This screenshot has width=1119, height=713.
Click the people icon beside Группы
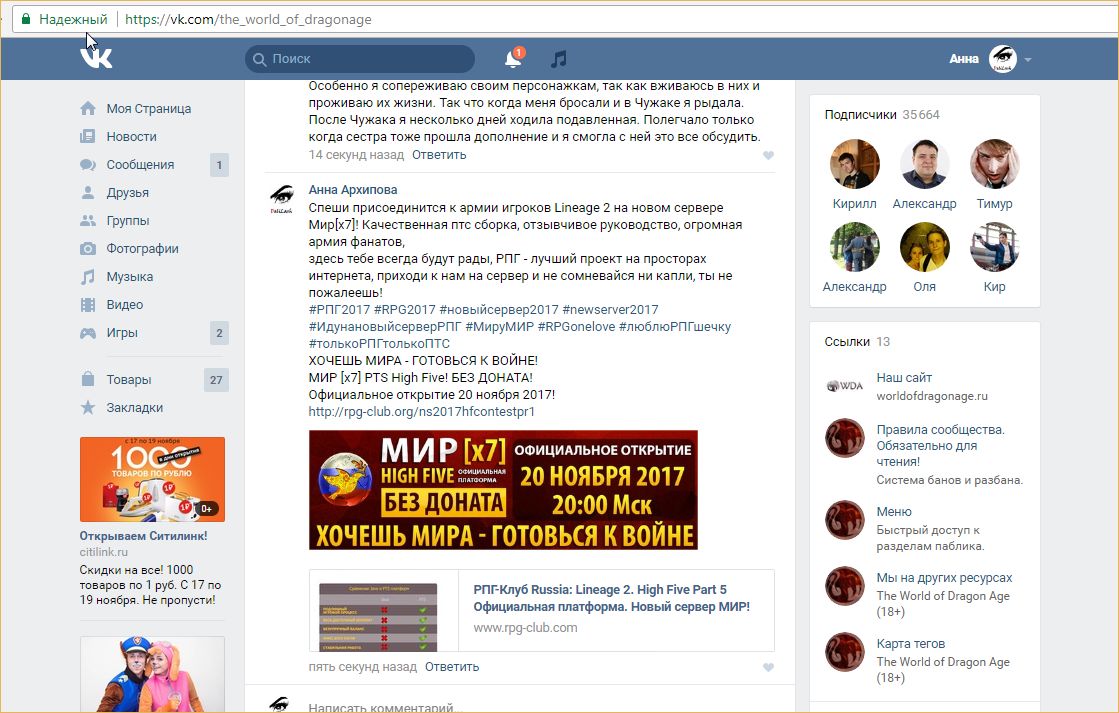point(88,221)
